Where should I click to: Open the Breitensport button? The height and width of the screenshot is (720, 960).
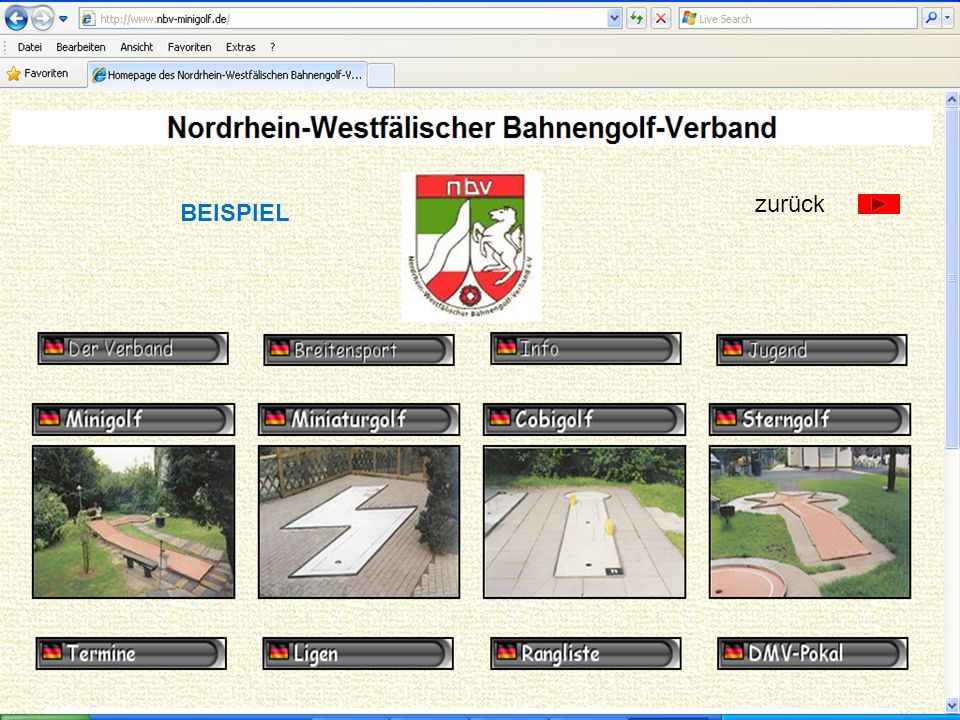click(359, 350)
